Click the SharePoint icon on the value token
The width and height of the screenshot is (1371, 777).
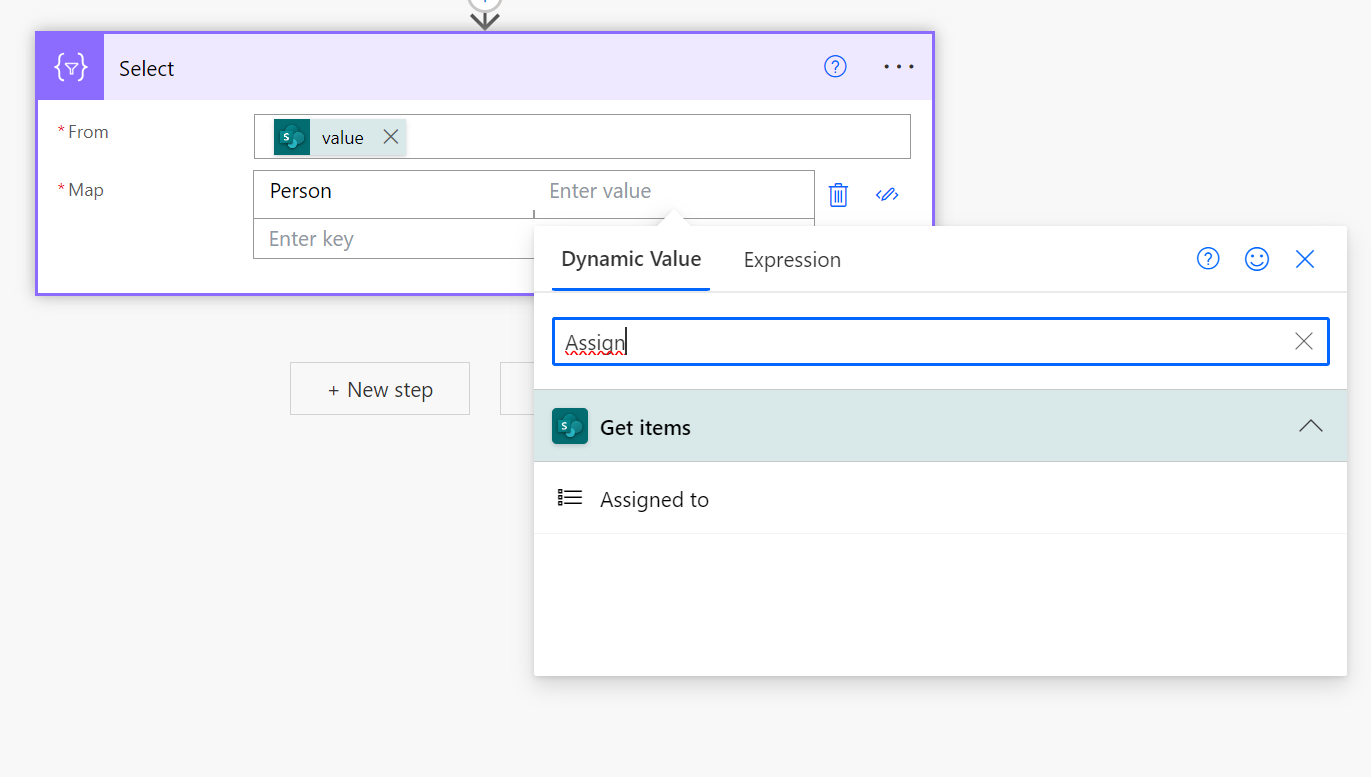(291, 136)
